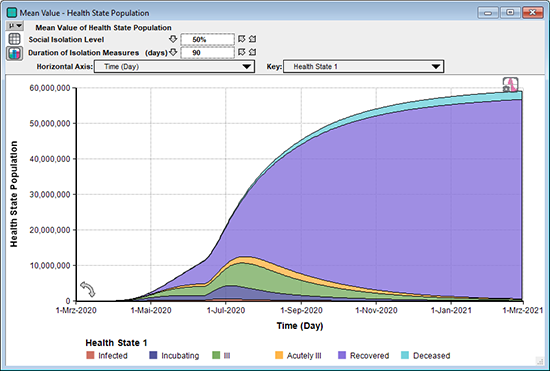Open the mean statistic (μ) dropdown

coord(15,26)
